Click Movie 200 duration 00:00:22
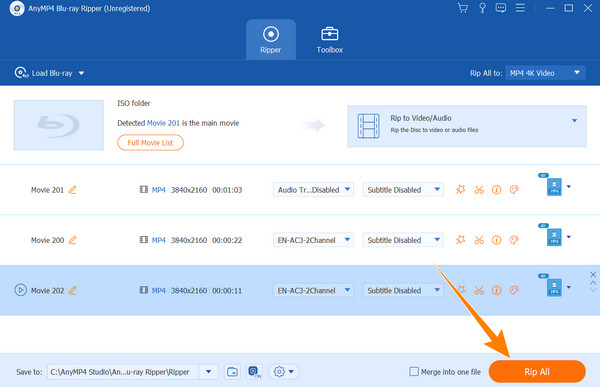 pyautogui.click(x=227, y=240)
